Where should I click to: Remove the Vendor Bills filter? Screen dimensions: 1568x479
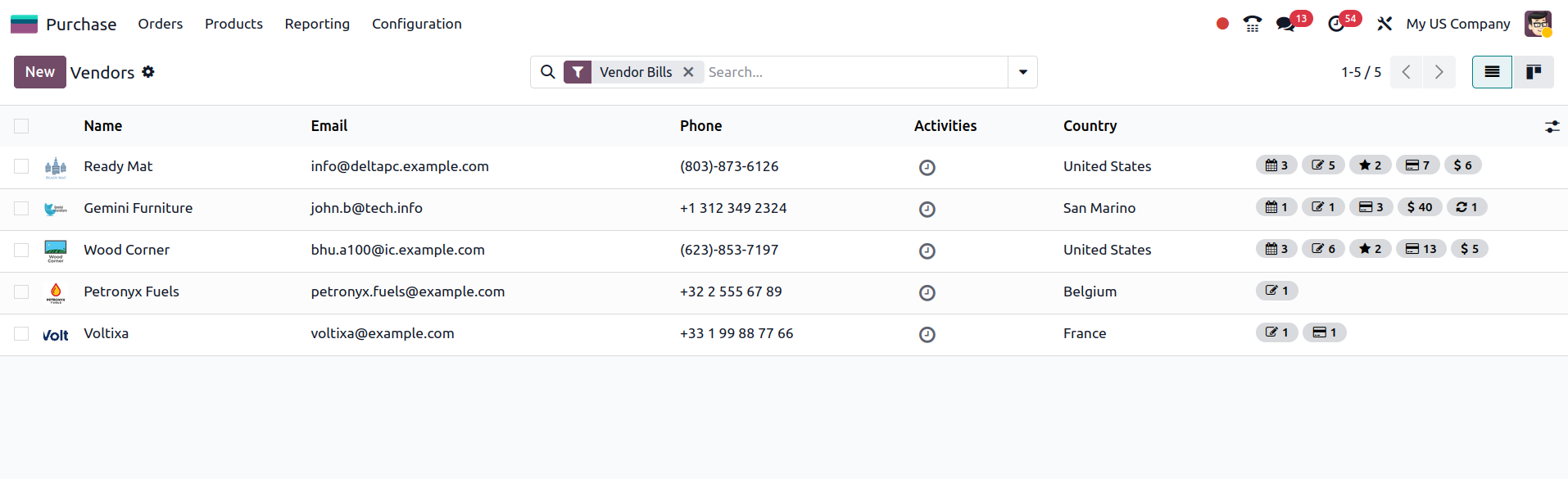click(688, 72)
